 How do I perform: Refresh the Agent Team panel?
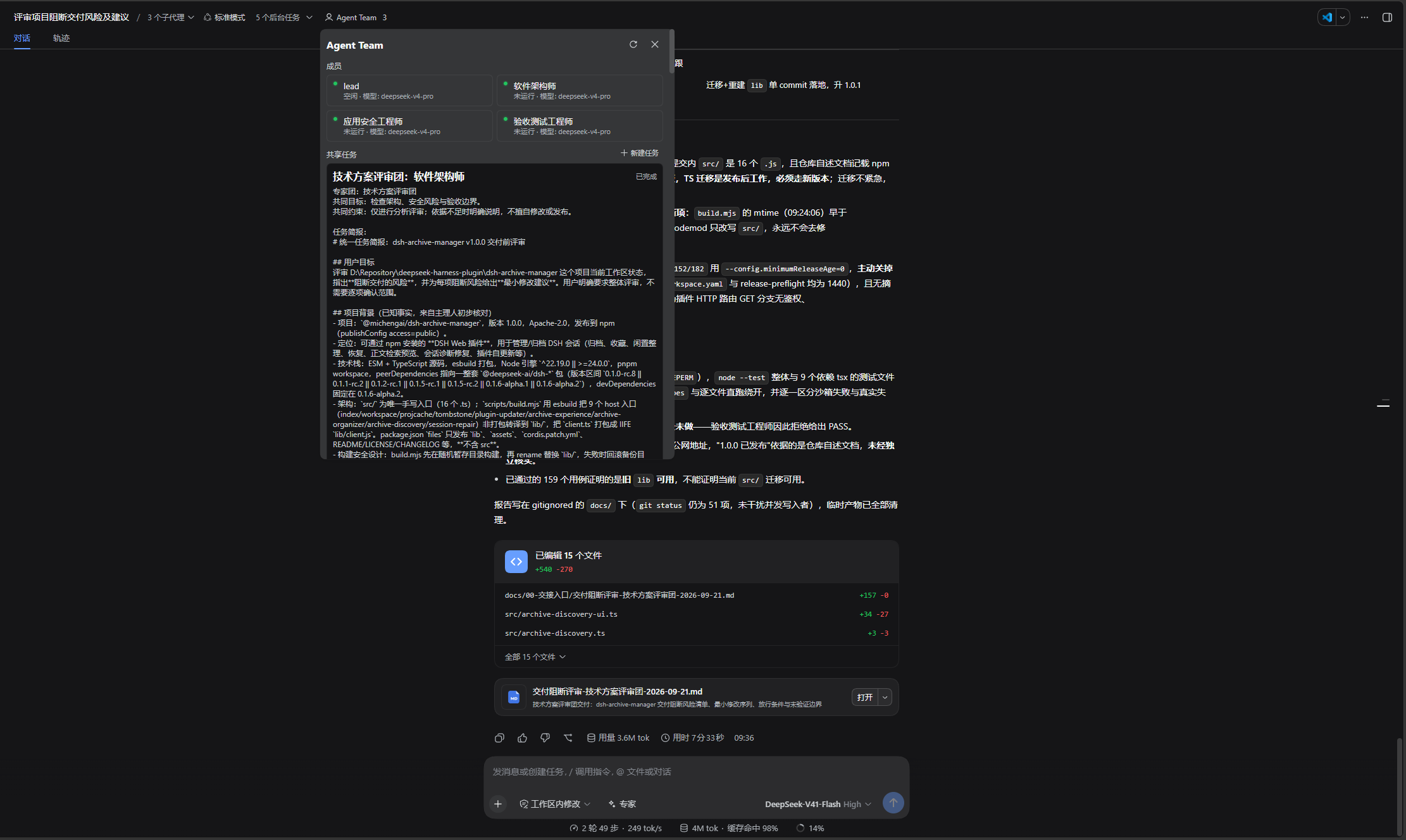pos(633,44)
